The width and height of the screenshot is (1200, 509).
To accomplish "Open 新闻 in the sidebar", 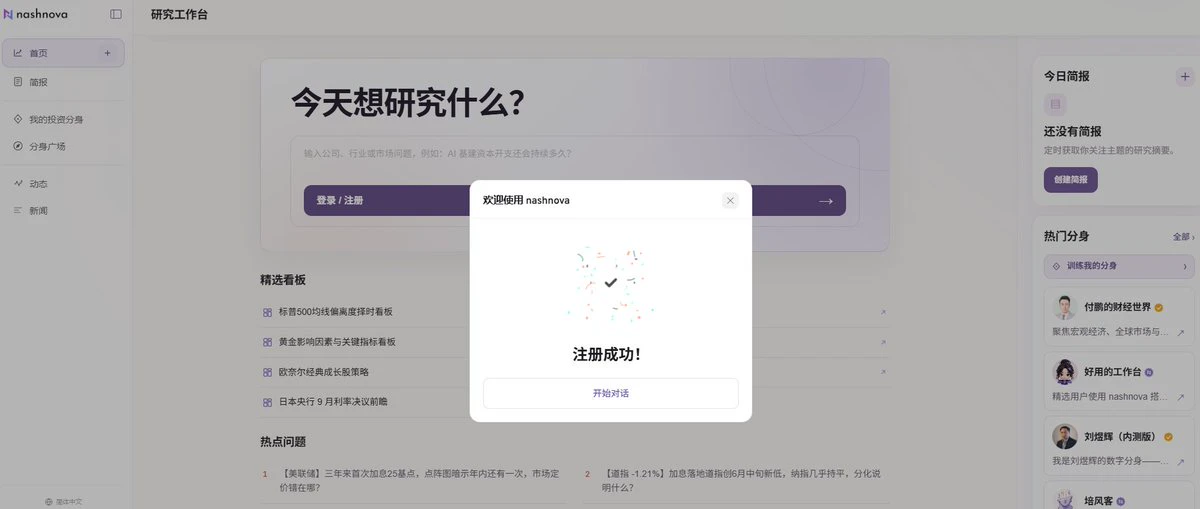I will pos(63,211).
